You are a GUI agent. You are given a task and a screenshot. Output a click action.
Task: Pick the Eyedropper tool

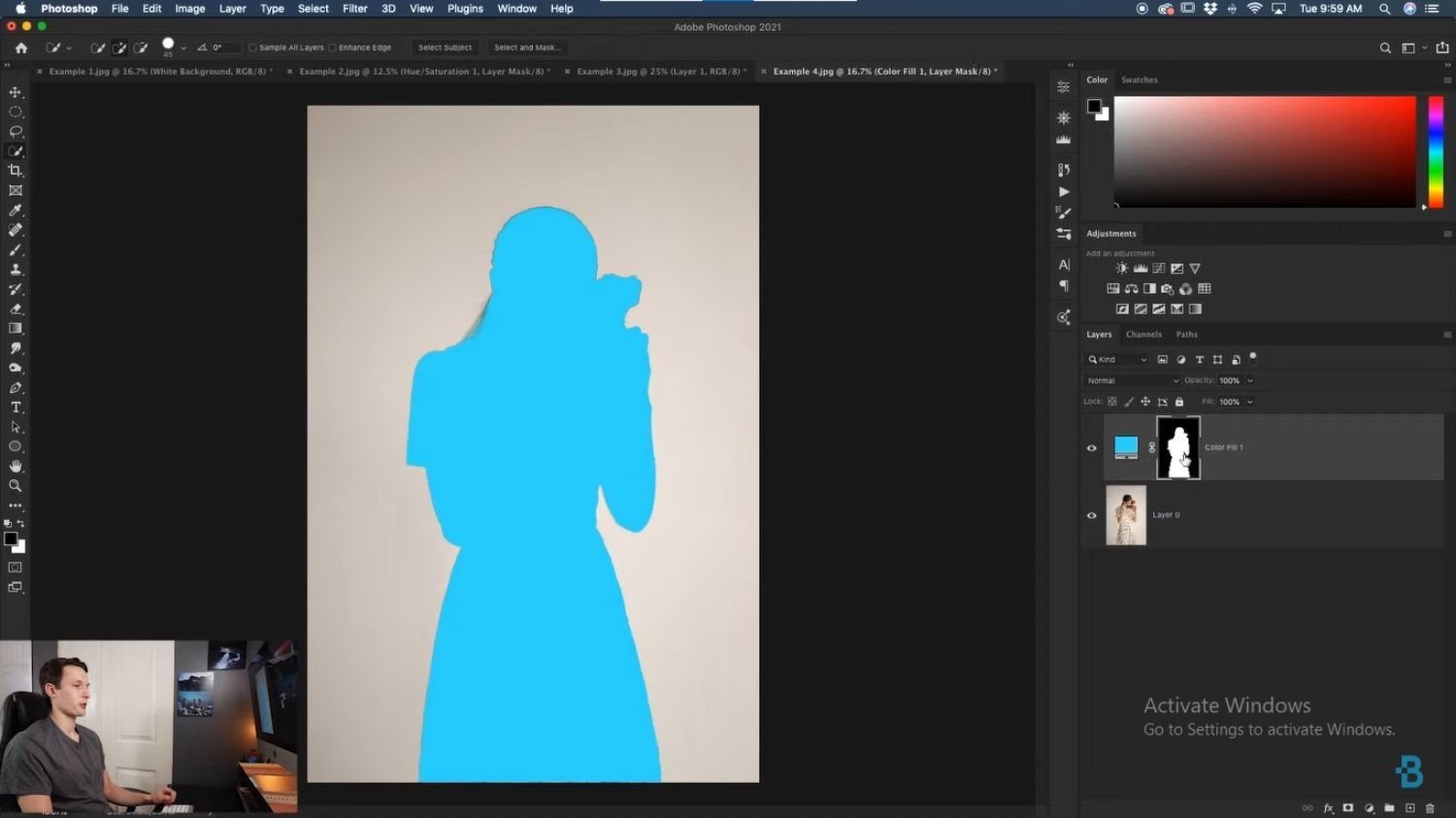[16, 211]
